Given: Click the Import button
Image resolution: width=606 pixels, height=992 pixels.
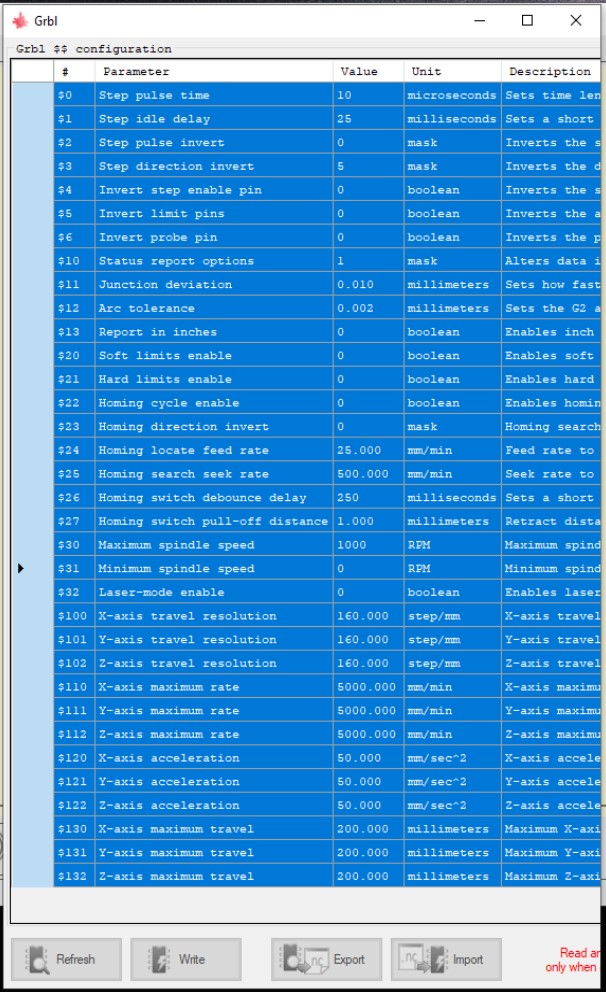Looking at the screenshot, I should pos(446,959).
